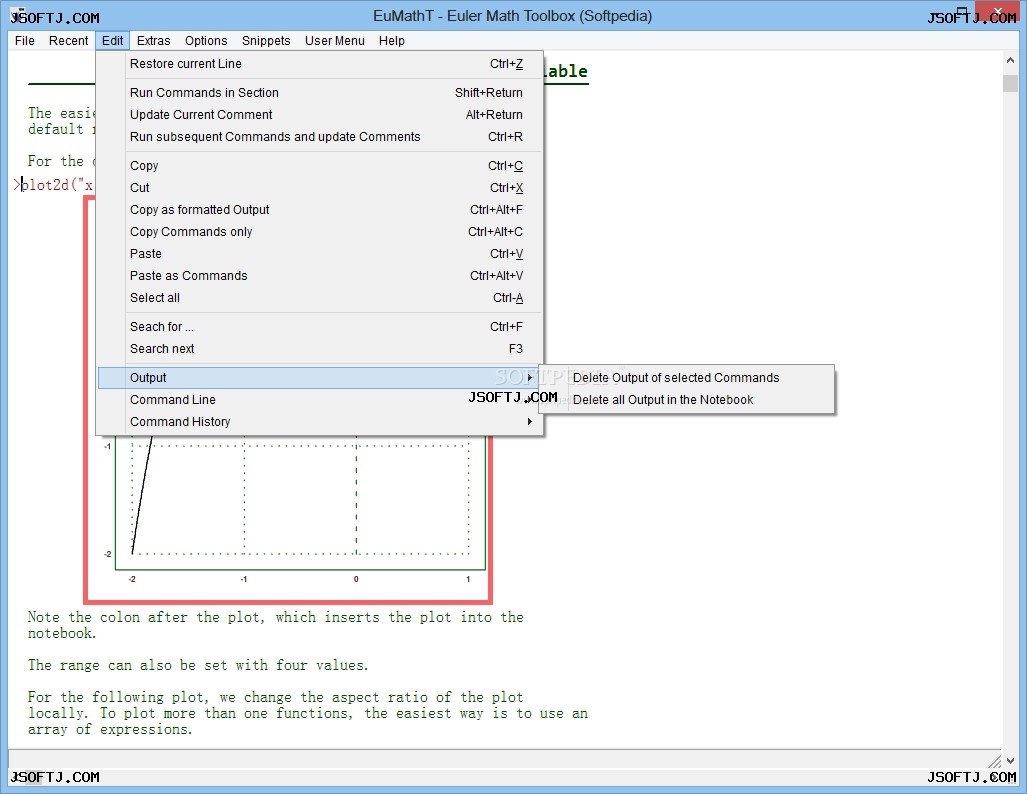Choose Select all
This screenshot has width=1027, height=794.
click(x=320, y=297)
